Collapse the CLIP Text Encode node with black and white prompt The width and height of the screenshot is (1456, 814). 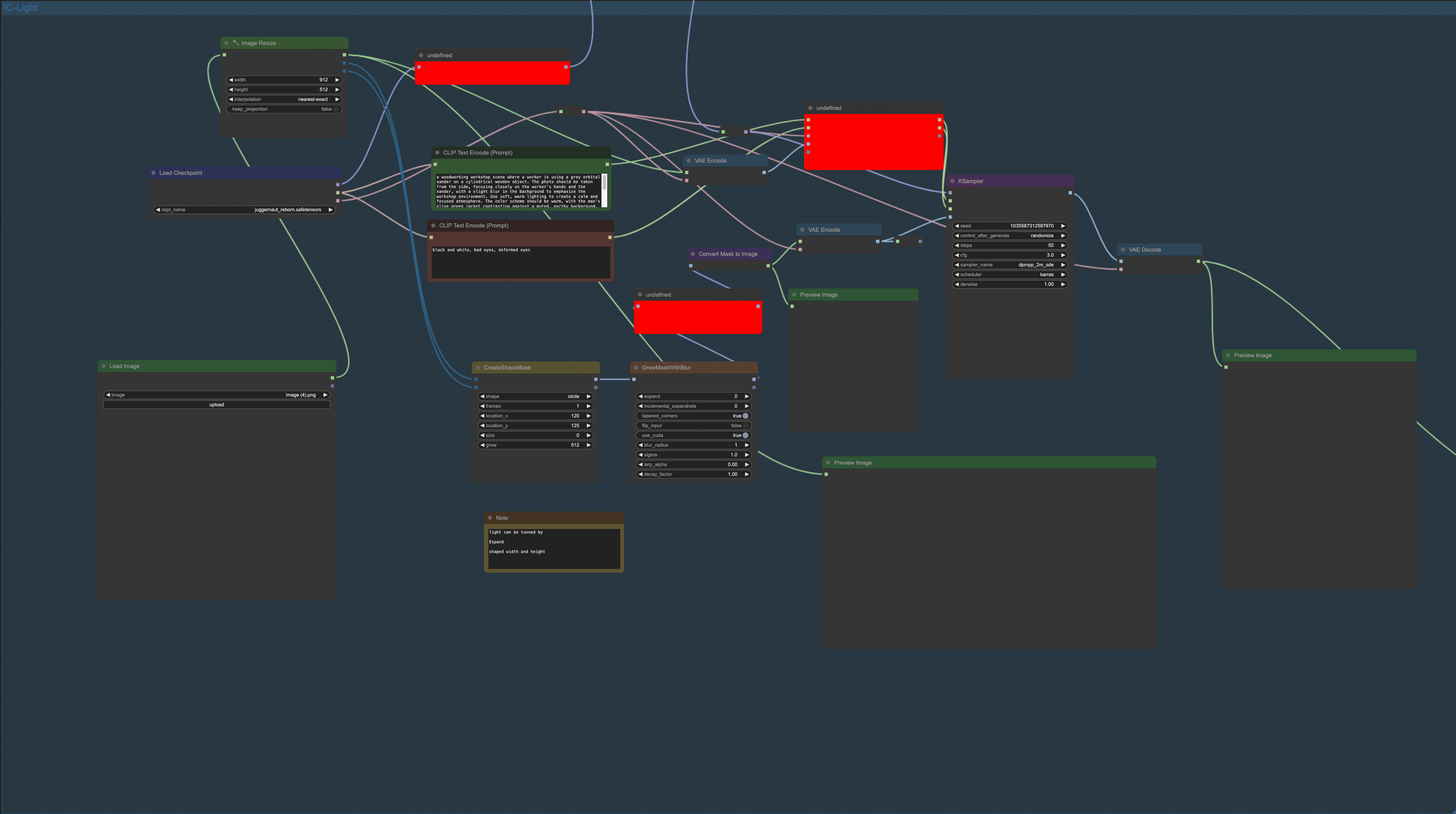[433, 226]
